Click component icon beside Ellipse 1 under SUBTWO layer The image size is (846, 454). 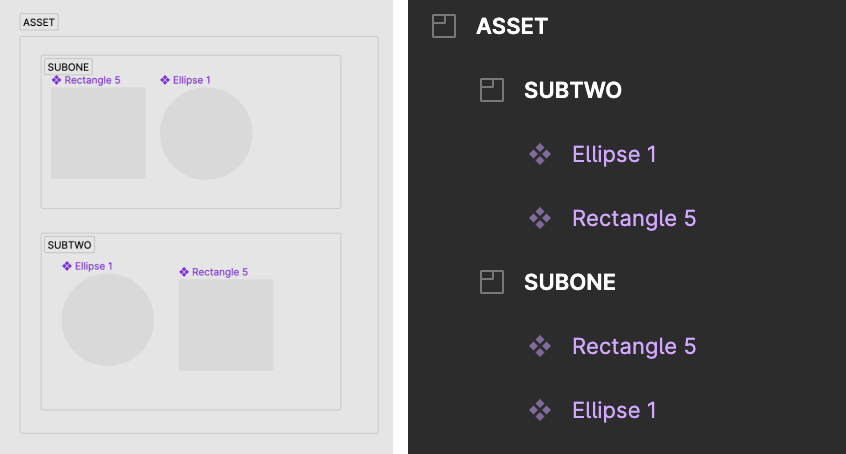[540, 154]
